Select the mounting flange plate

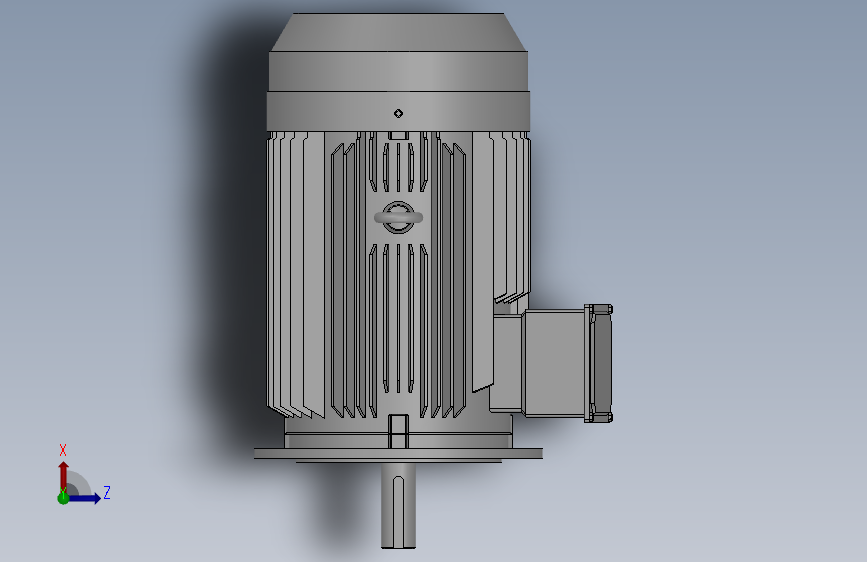click(398, 454)
